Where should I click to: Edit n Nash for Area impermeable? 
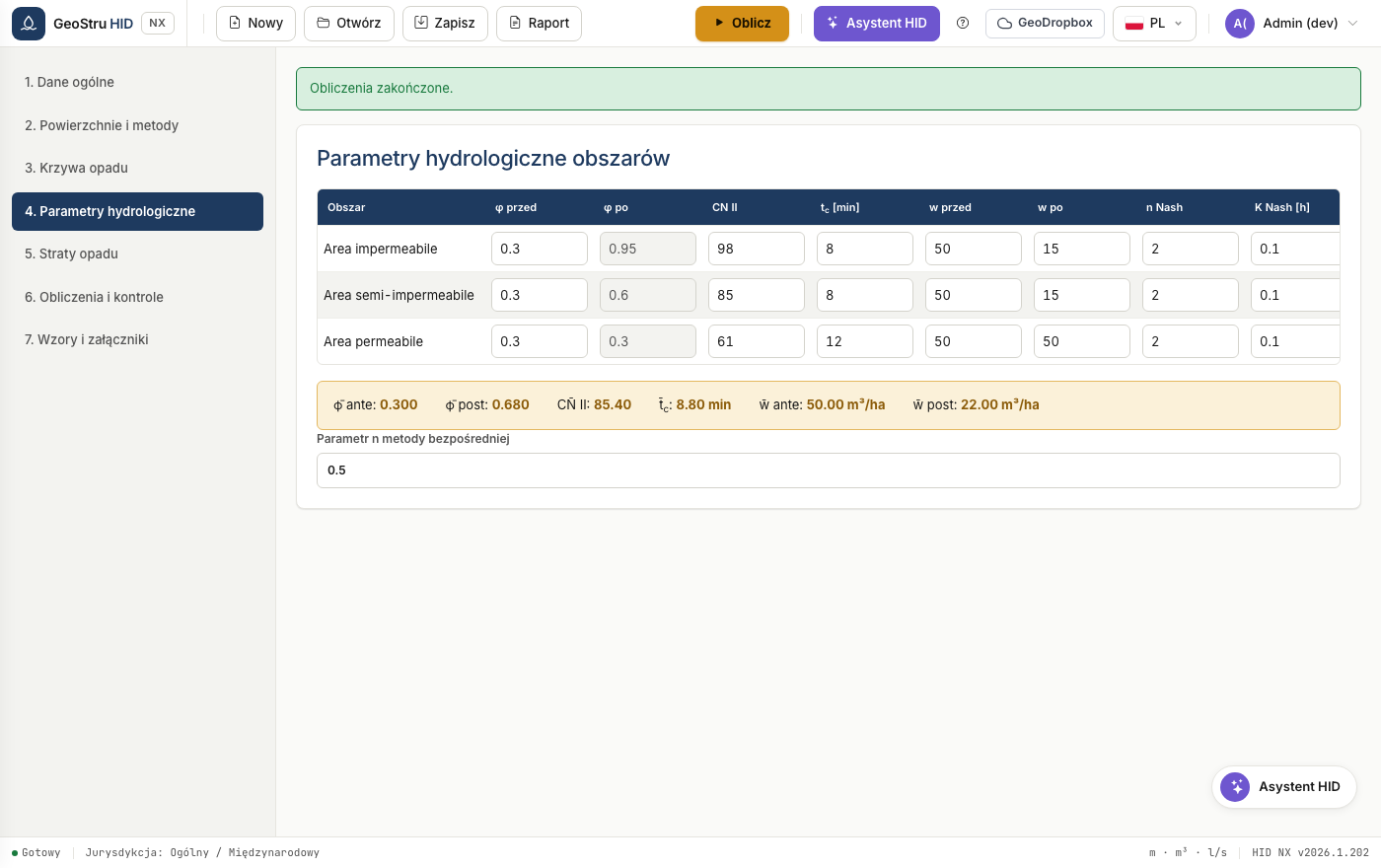1191,249
